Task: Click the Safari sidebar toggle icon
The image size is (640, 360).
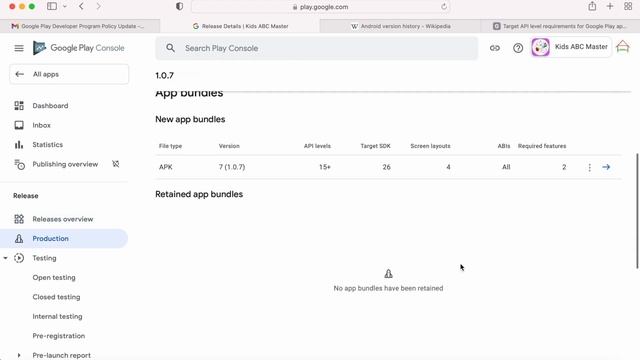Action: (52, 7)
